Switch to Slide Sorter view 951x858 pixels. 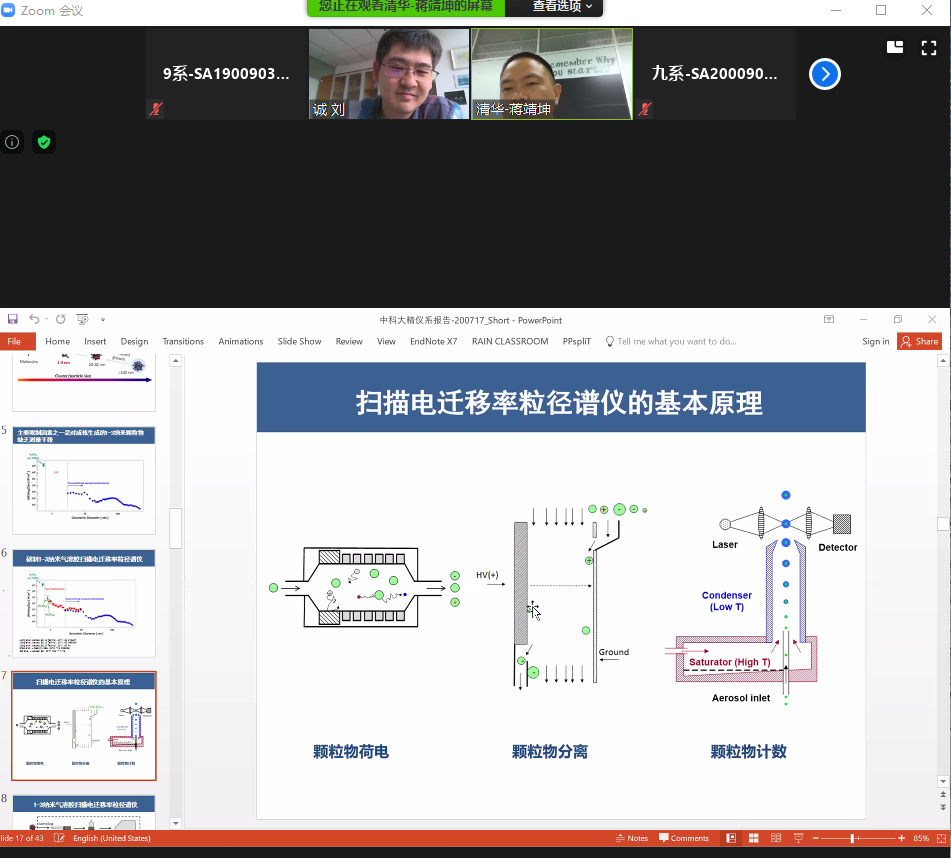click(753, 838)
